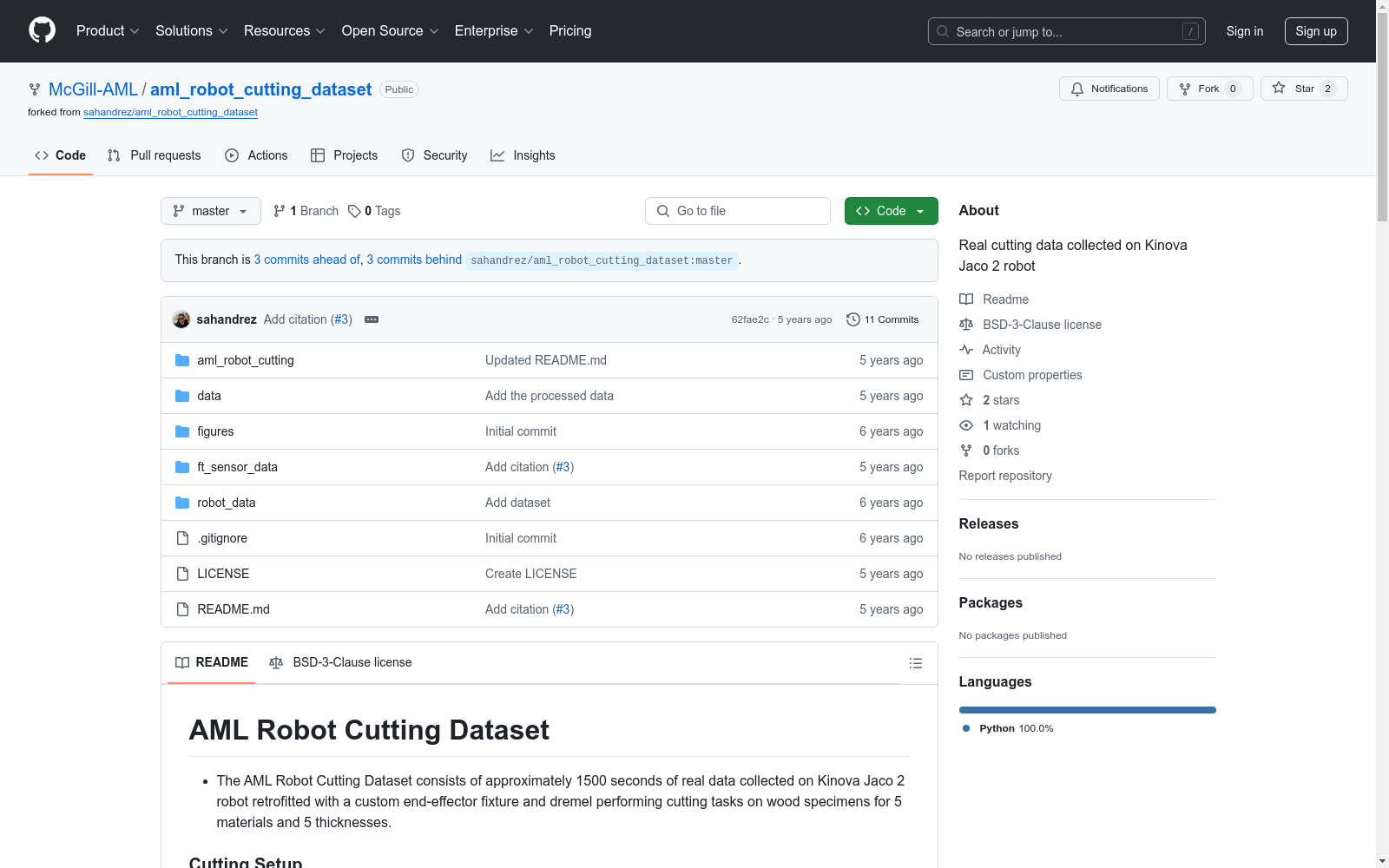The image size is (1389, 868).
Task: Expand the Open Source menu
Action: [x=391, y=30]
